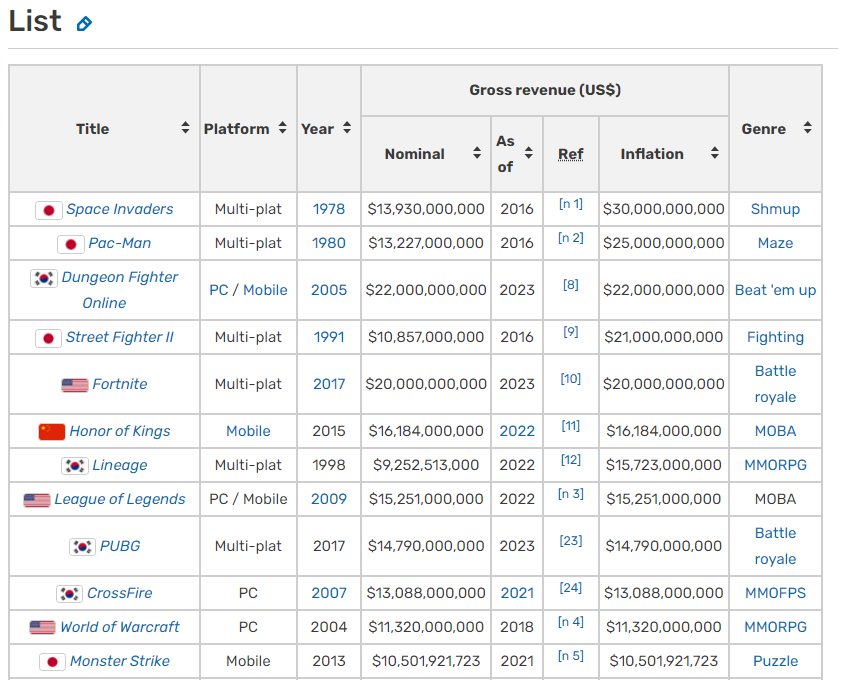Click the US flag beside League of Legends

pos(37,500)
